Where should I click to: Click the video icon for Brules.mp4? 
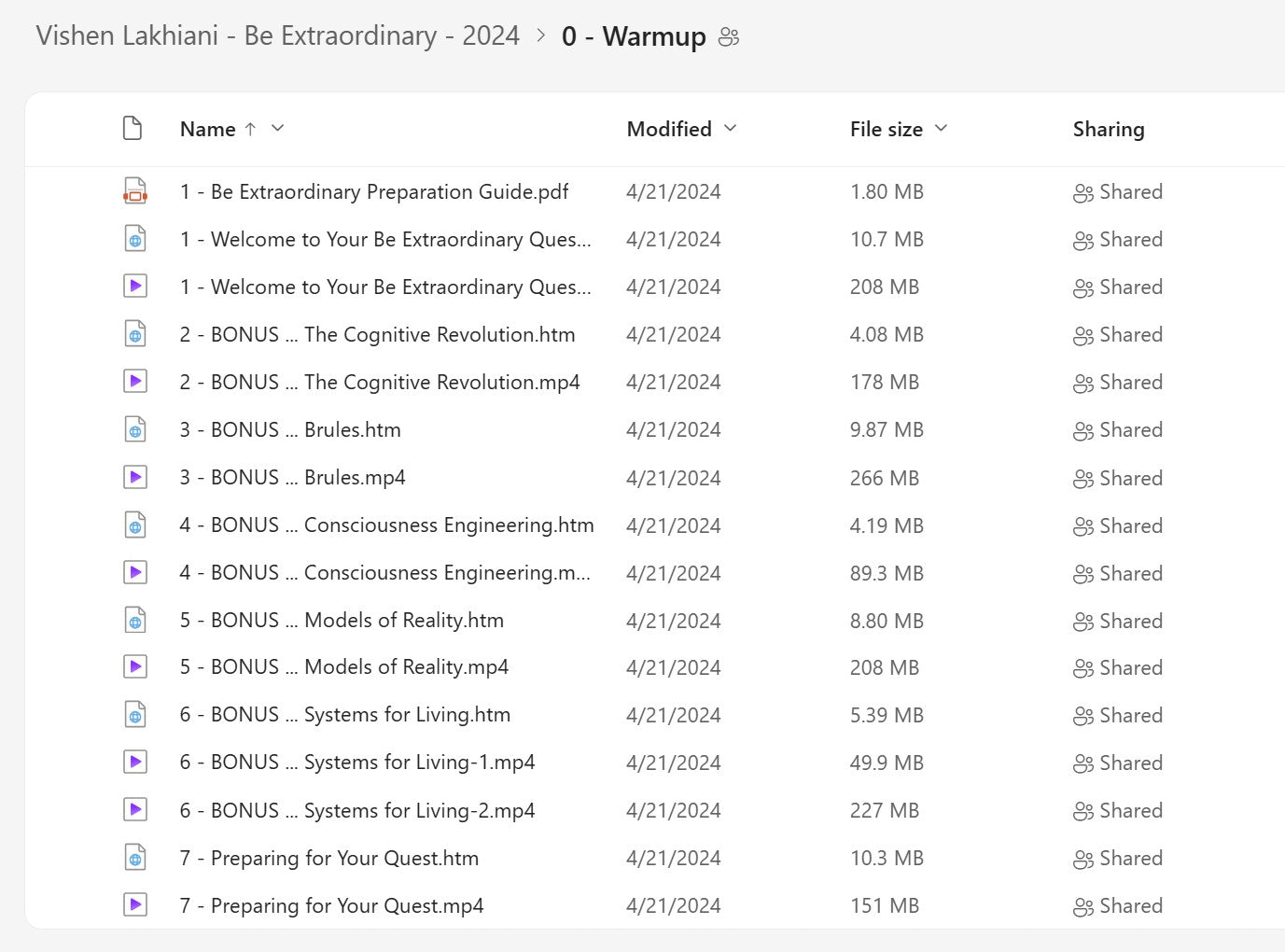point(135,477)
